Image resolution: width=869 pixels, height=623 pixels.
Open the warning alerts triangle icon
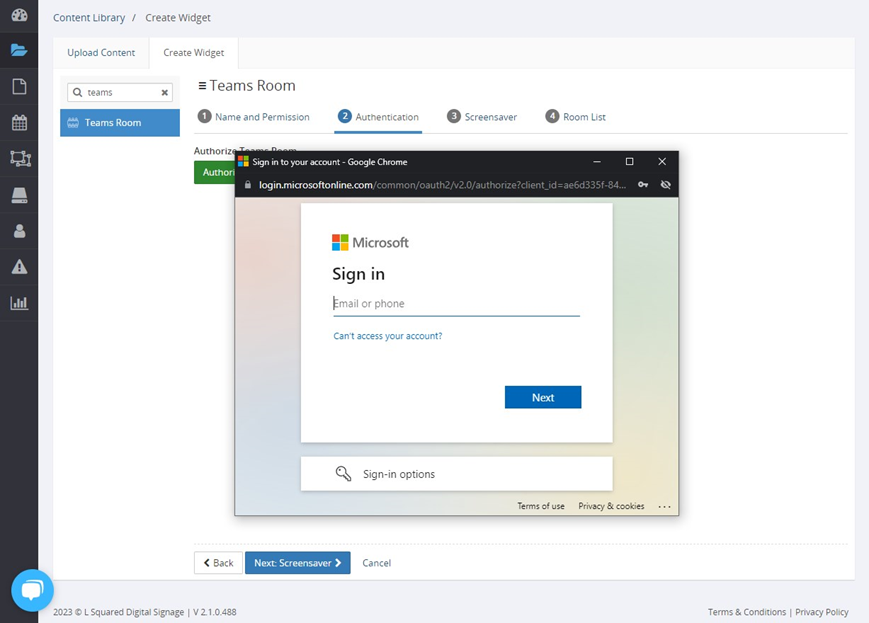[x=19, y=267]
